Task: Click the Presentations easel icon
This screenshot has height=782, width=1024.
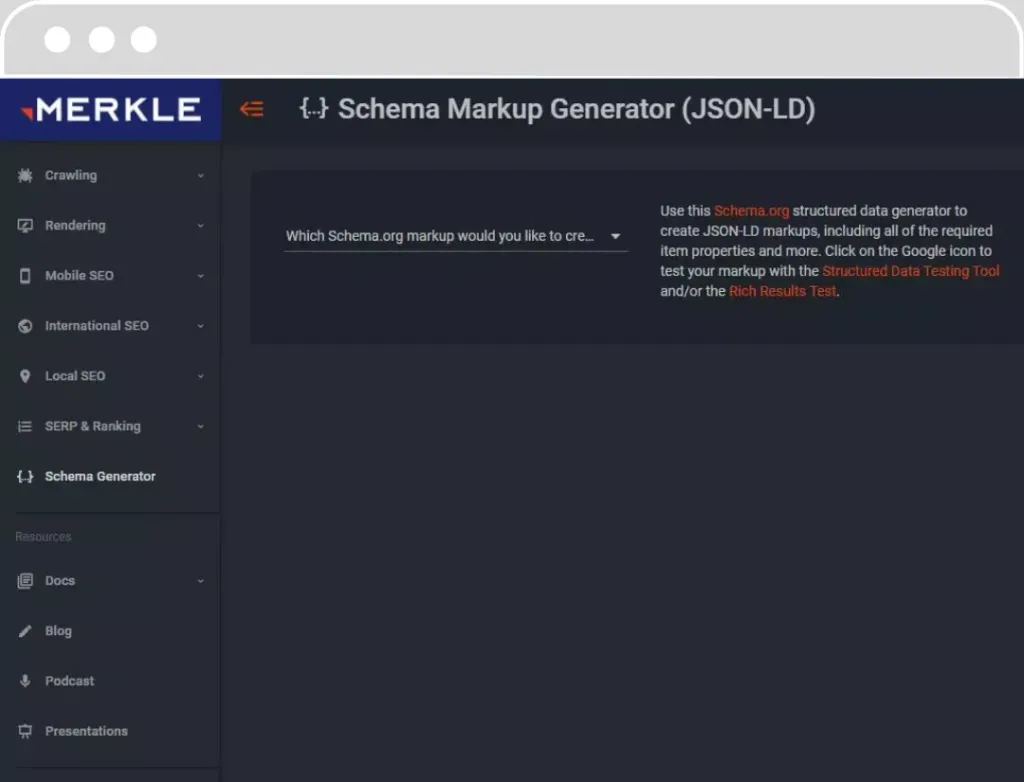Action: pyautogui.click(x=25, y=731)
